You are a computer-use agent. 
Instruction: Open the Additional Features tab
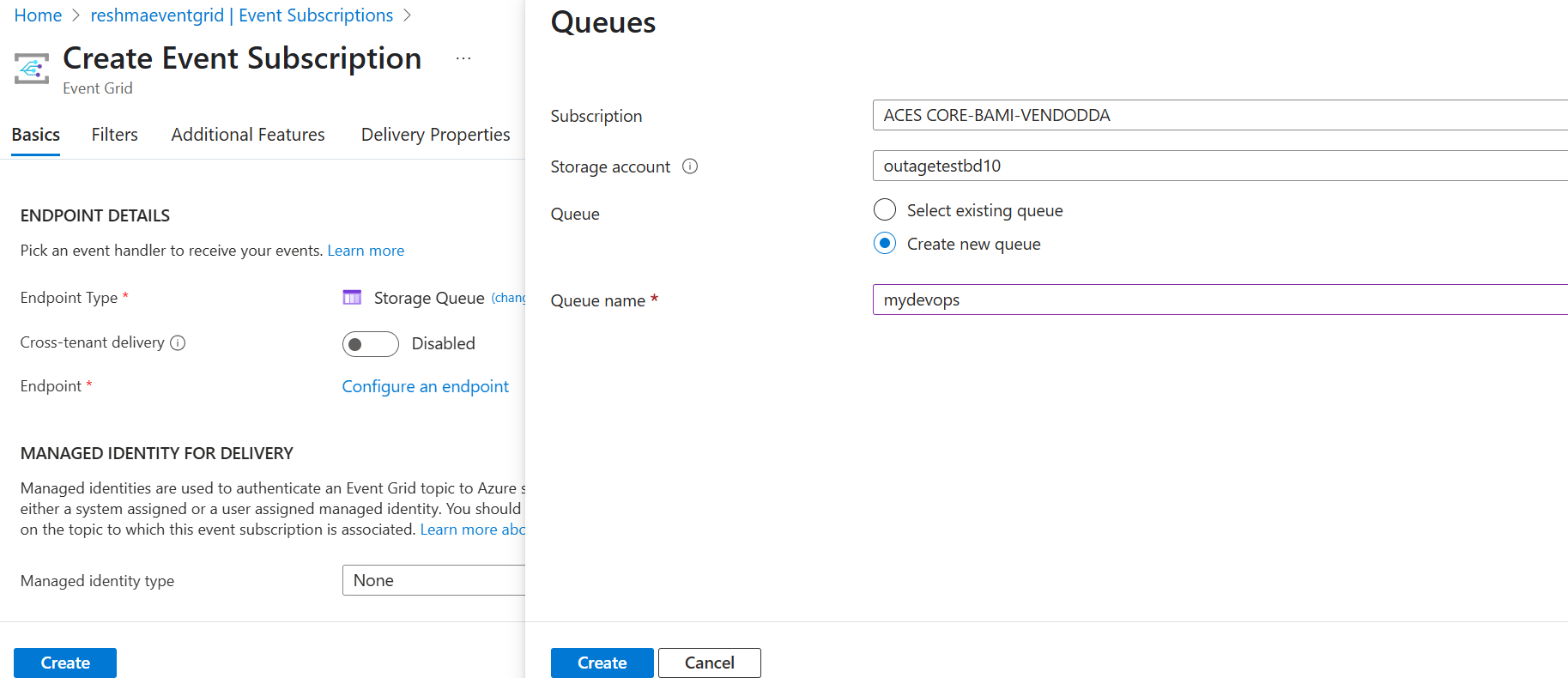point(248,135)
